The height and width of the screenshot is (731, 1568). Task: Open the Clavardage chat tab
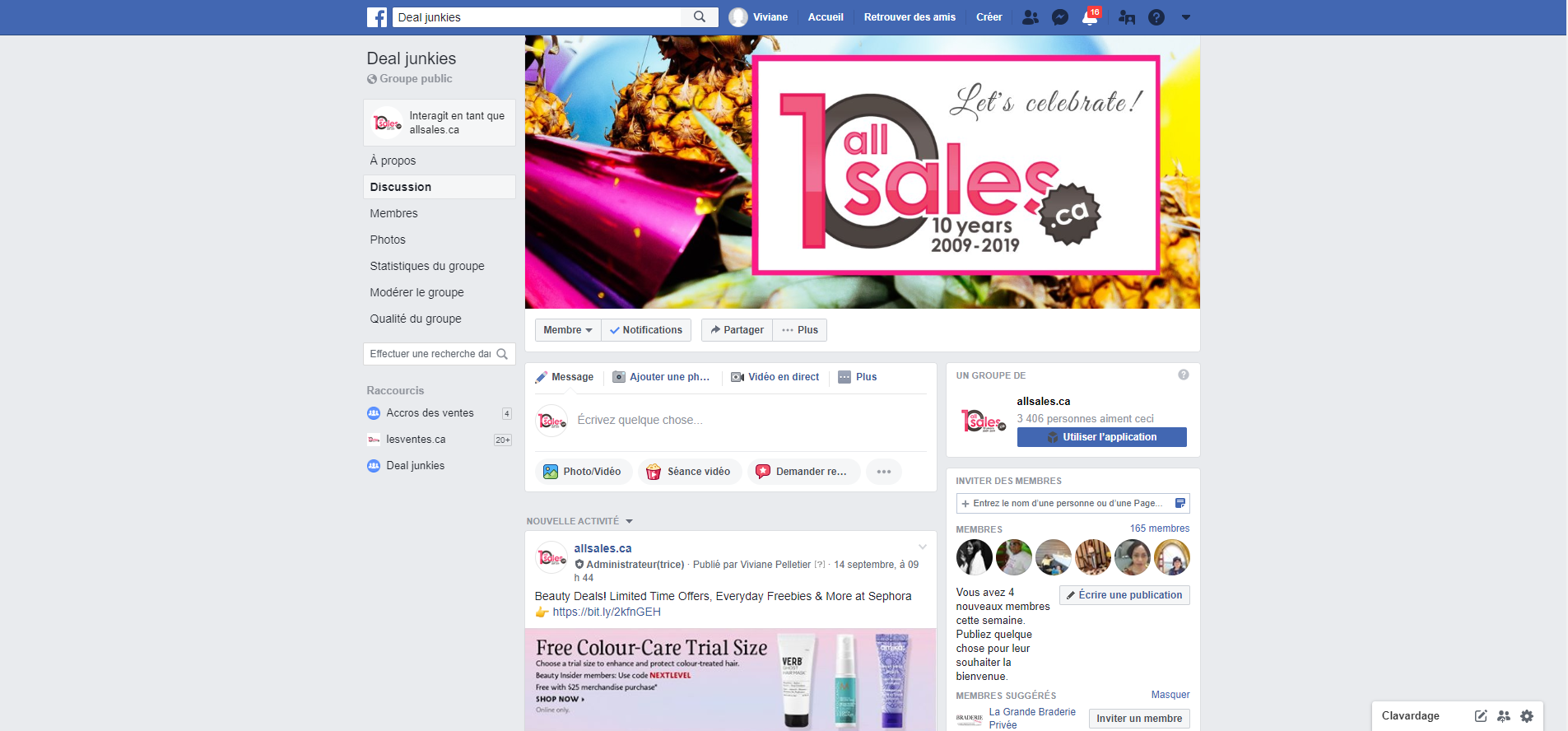click(1411, 716)
